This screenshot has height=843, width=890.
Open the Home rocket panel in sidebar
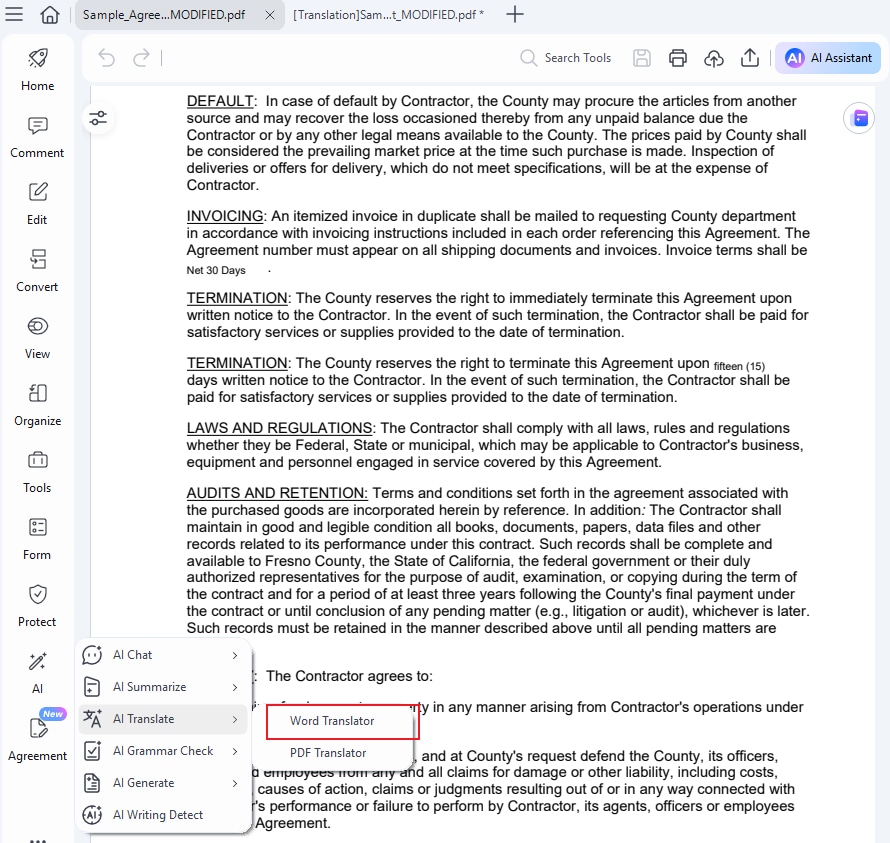click(37, 70)
